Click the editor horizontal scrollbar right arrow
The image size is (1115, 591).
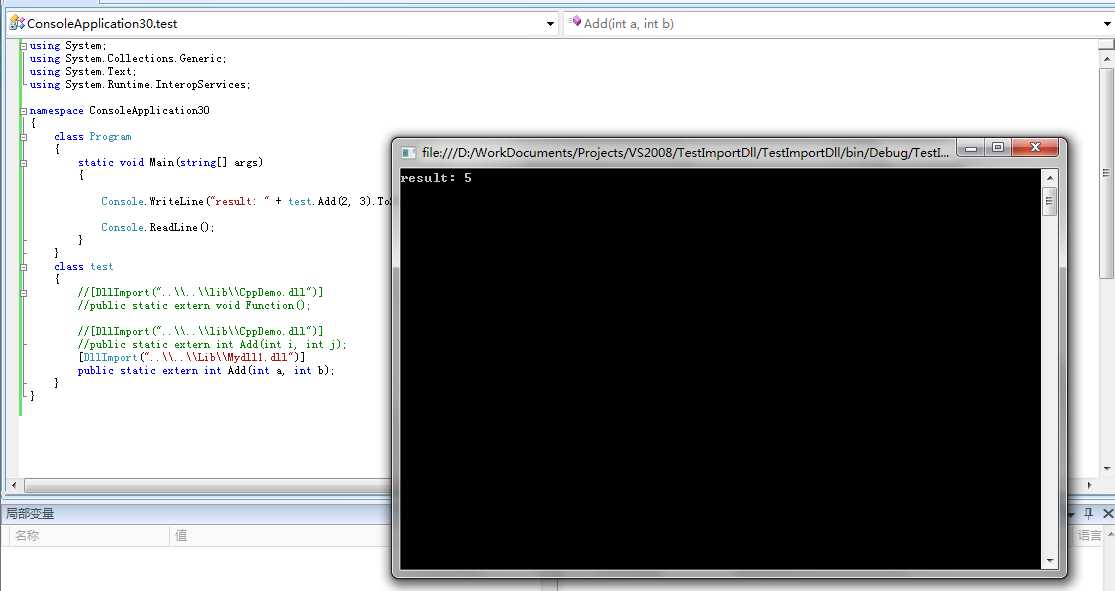pyautogui.click(x=1089, y=485)
